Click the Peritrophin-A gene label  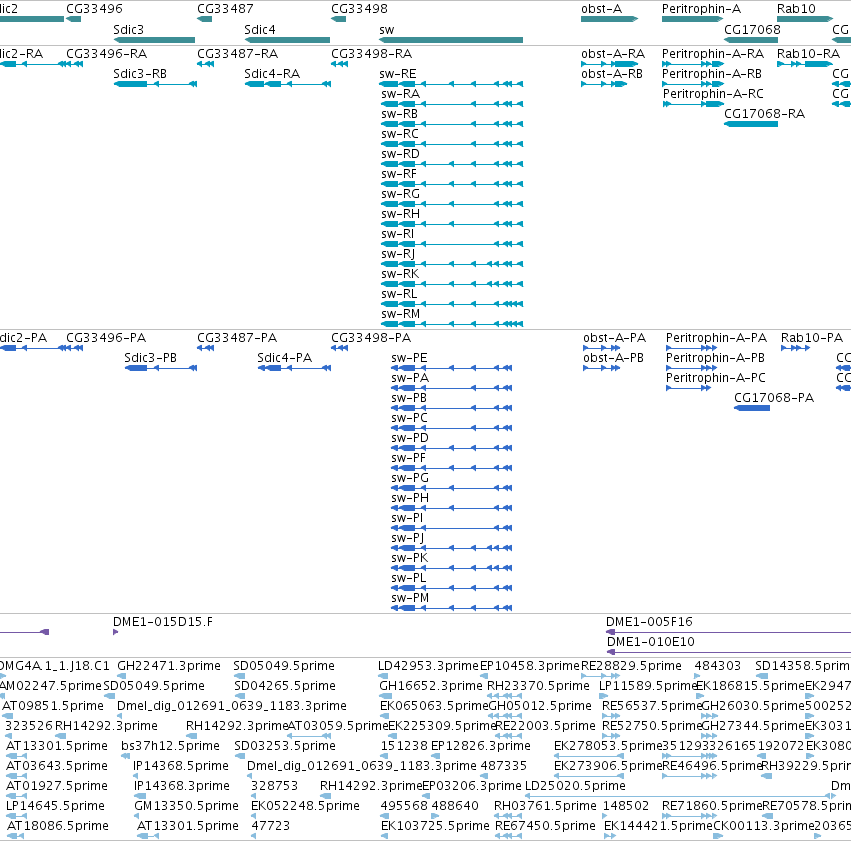[x=701, y=9]
